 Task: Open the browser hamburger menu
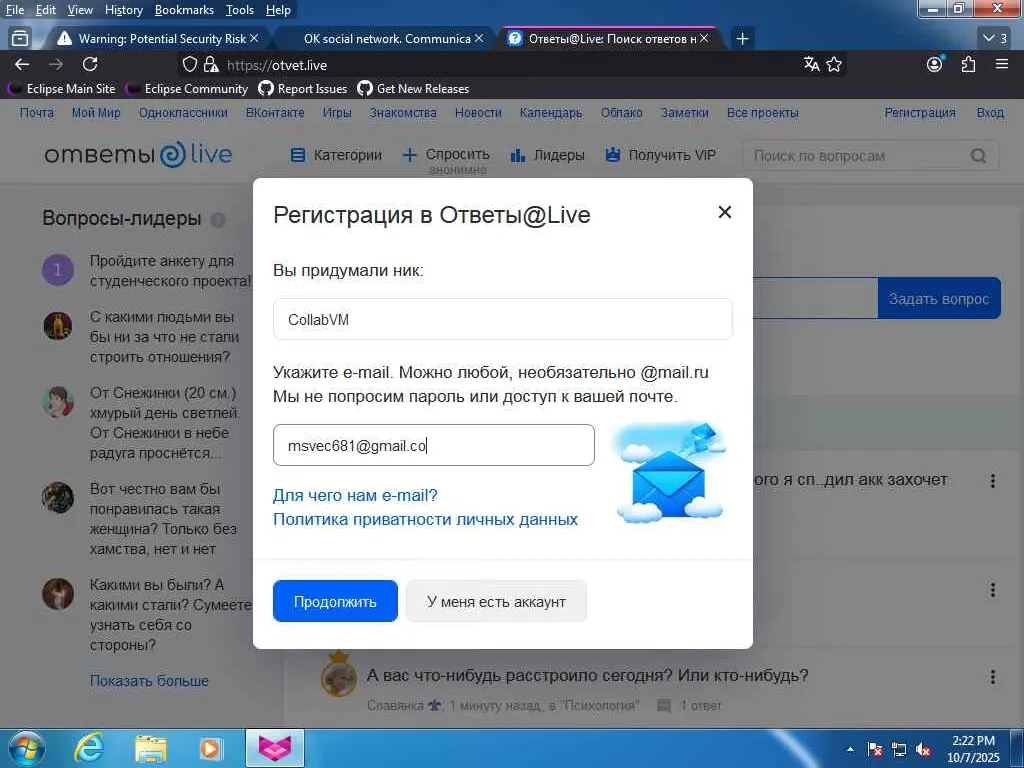coord(1002,64)
